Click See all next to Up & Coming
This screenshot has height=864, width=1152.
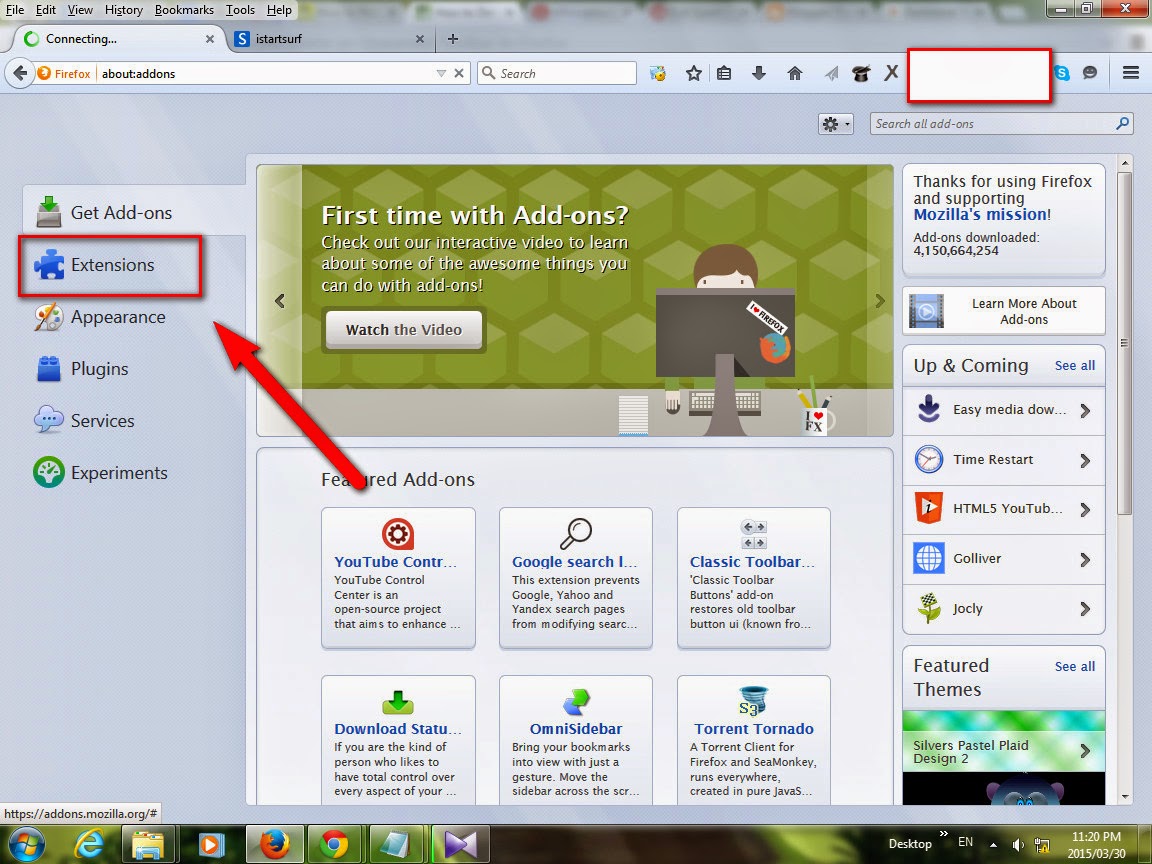(1075, 366)
